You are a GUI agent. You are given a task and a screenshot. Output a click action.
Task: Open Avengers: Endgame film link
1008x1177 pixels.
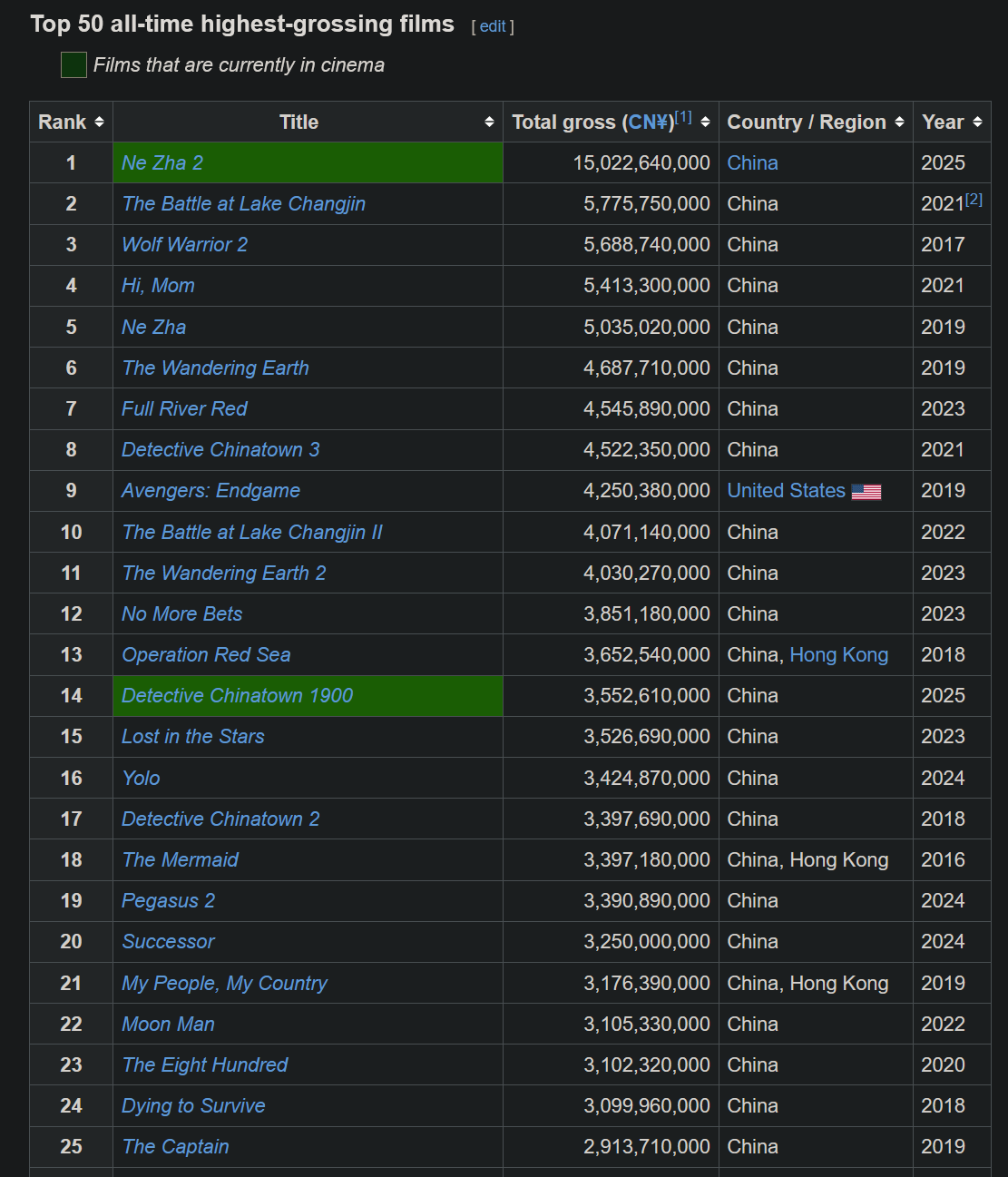[x=210, y=491]
